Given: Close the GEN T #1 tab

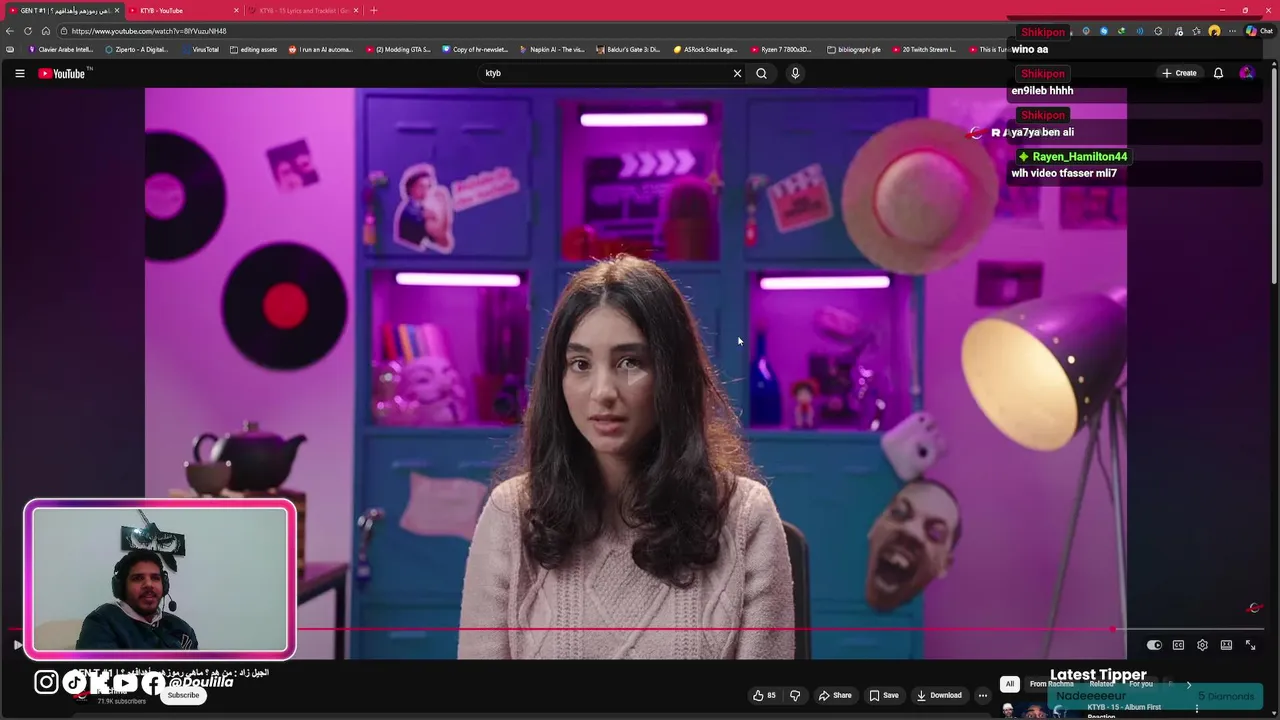Looking at the screenshot, I should point(117,10).
